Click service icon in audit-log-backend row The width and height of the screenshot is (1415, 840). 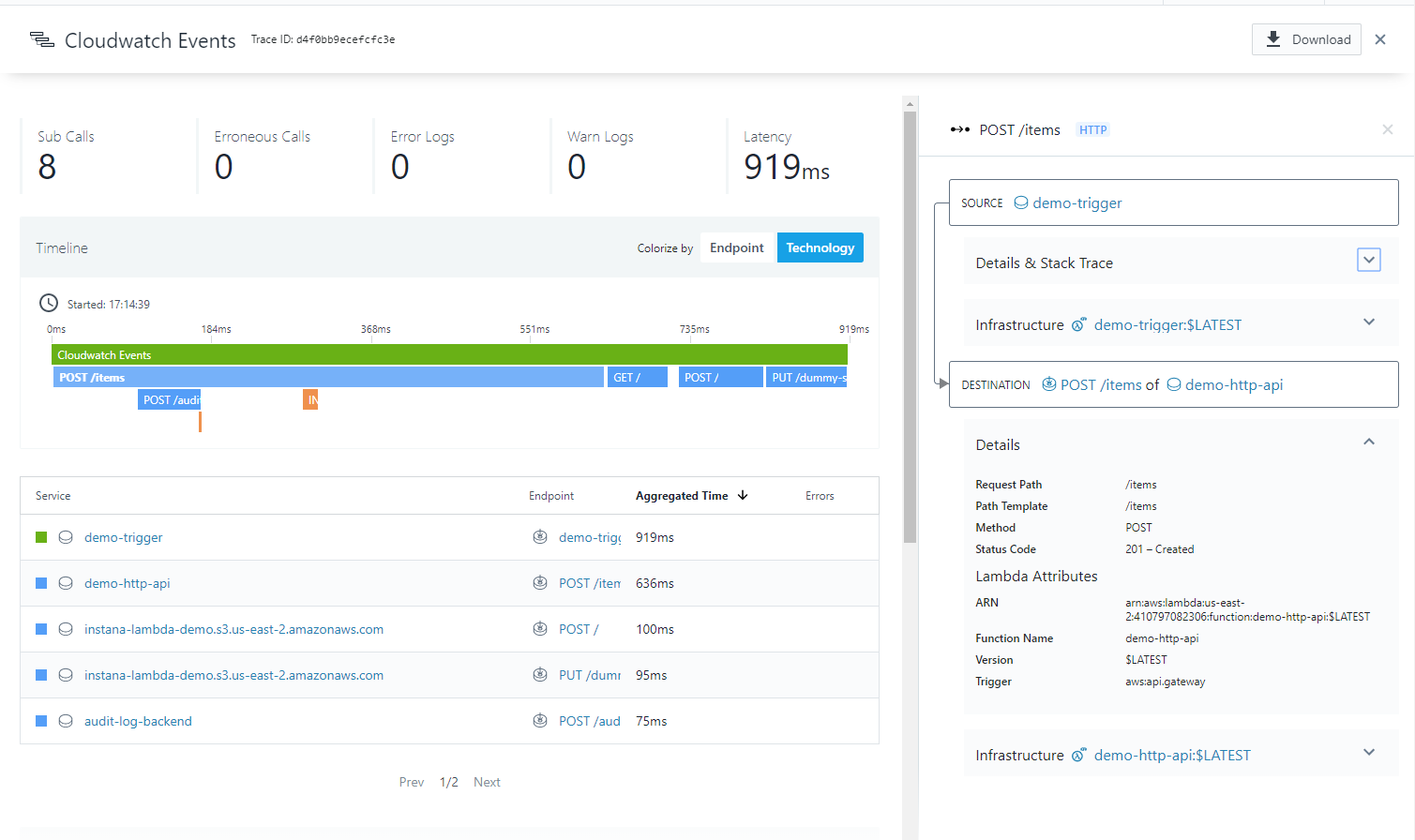66,721
